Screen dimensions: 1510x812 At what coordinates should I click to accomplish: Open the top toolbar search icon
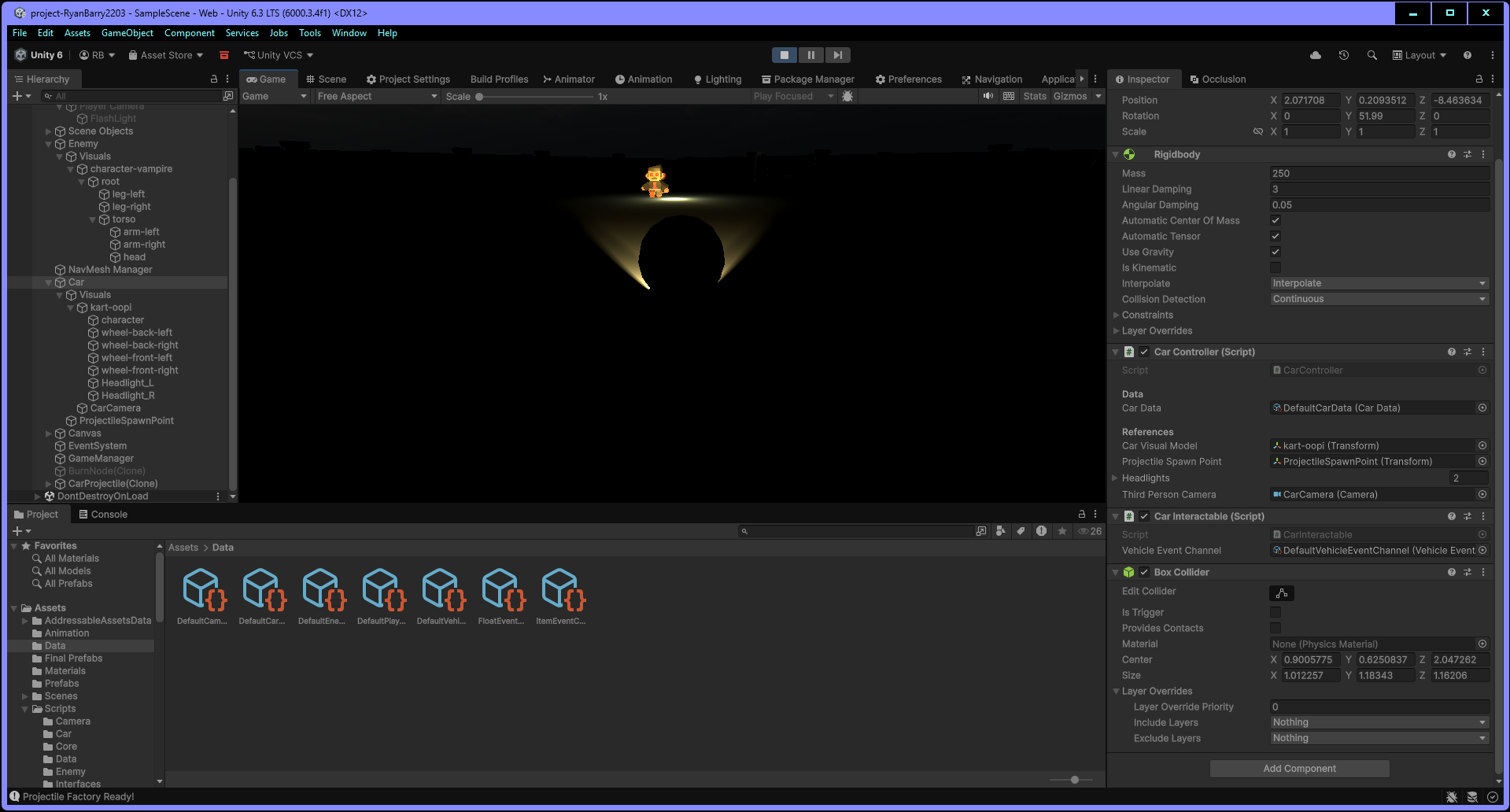1372,55
